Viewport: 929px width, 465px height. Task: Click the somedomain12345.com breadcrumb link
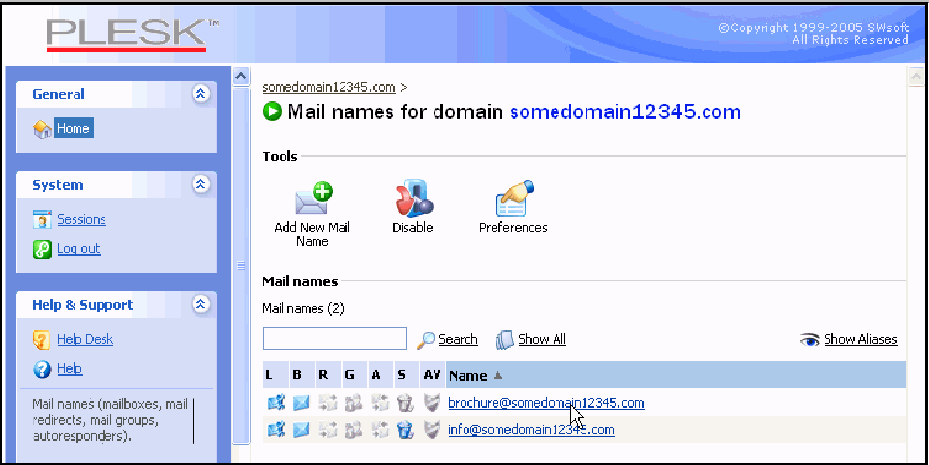pyautogui.click(x=329, y=87)
